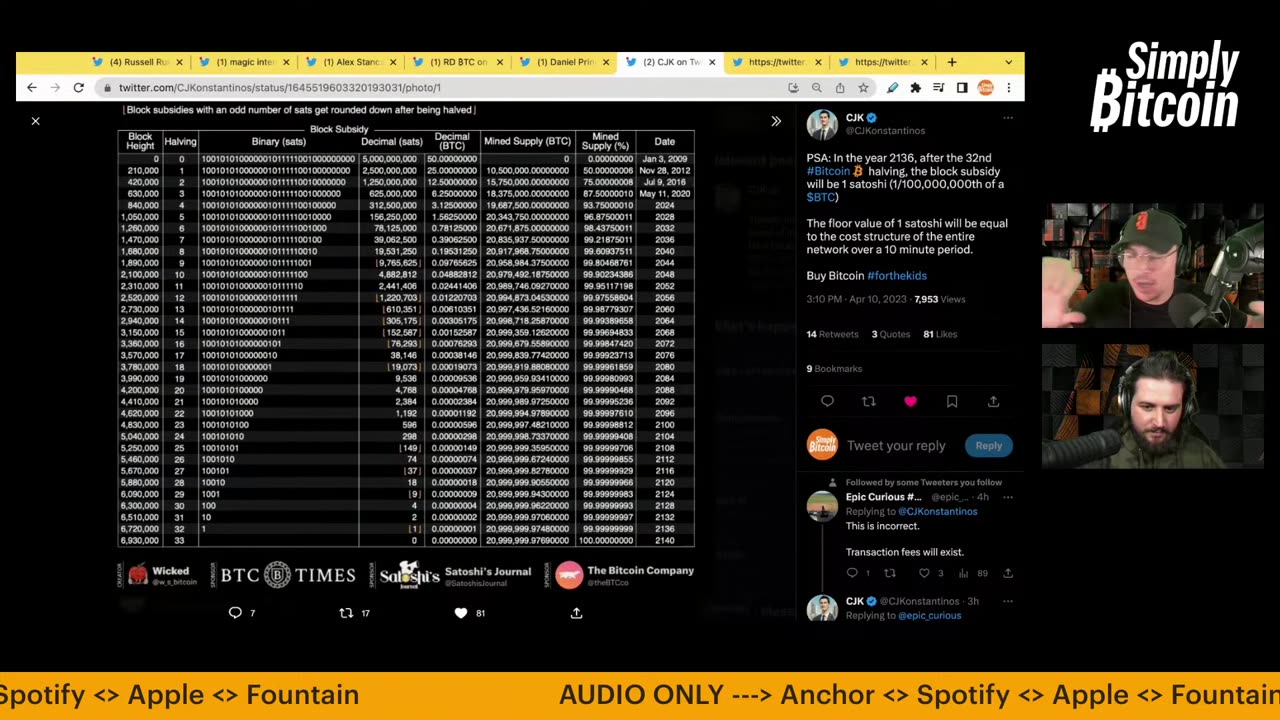1280x720 pixels.
Task: Open the tweet's three-dot more menu
Action: click(1008, 118)
